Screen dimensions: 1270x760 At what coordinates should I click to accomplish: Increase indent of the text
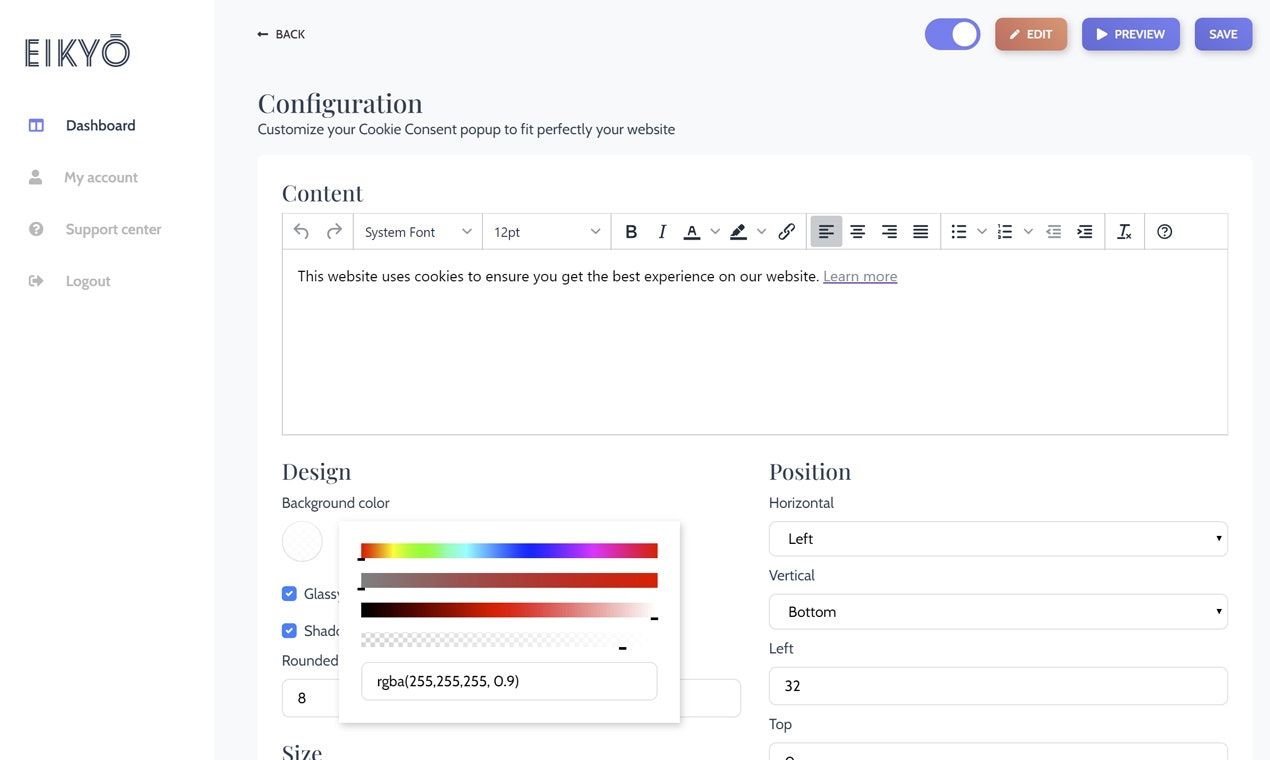coord(1085,232)
